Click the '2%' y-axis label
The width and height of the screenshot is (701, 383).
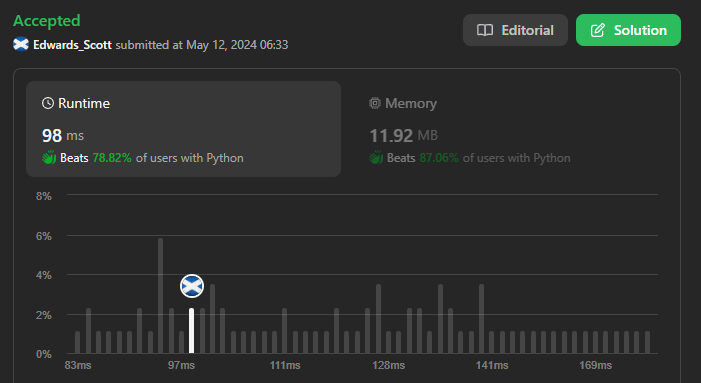click(x=44, y=315)
